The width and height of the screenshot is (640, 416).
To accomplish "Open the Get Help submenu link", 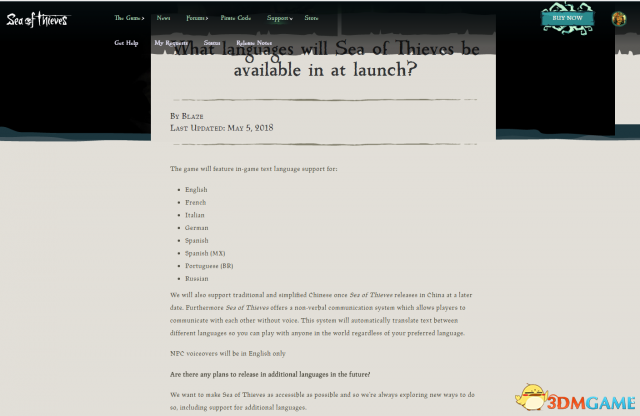I will [126, 43].
